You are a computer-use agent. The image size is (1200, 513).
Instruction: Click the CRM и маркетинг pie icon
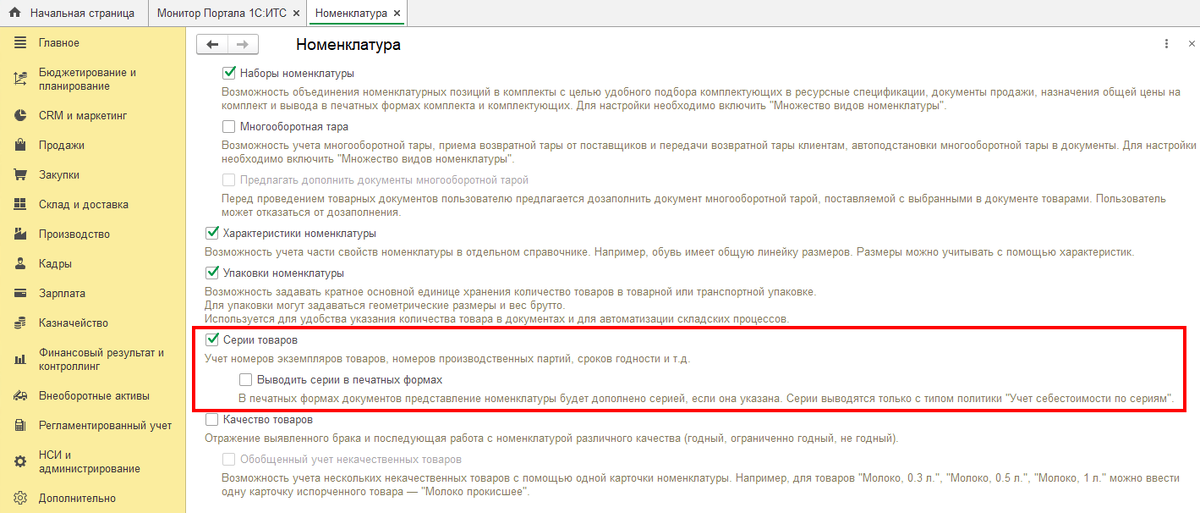19,115
